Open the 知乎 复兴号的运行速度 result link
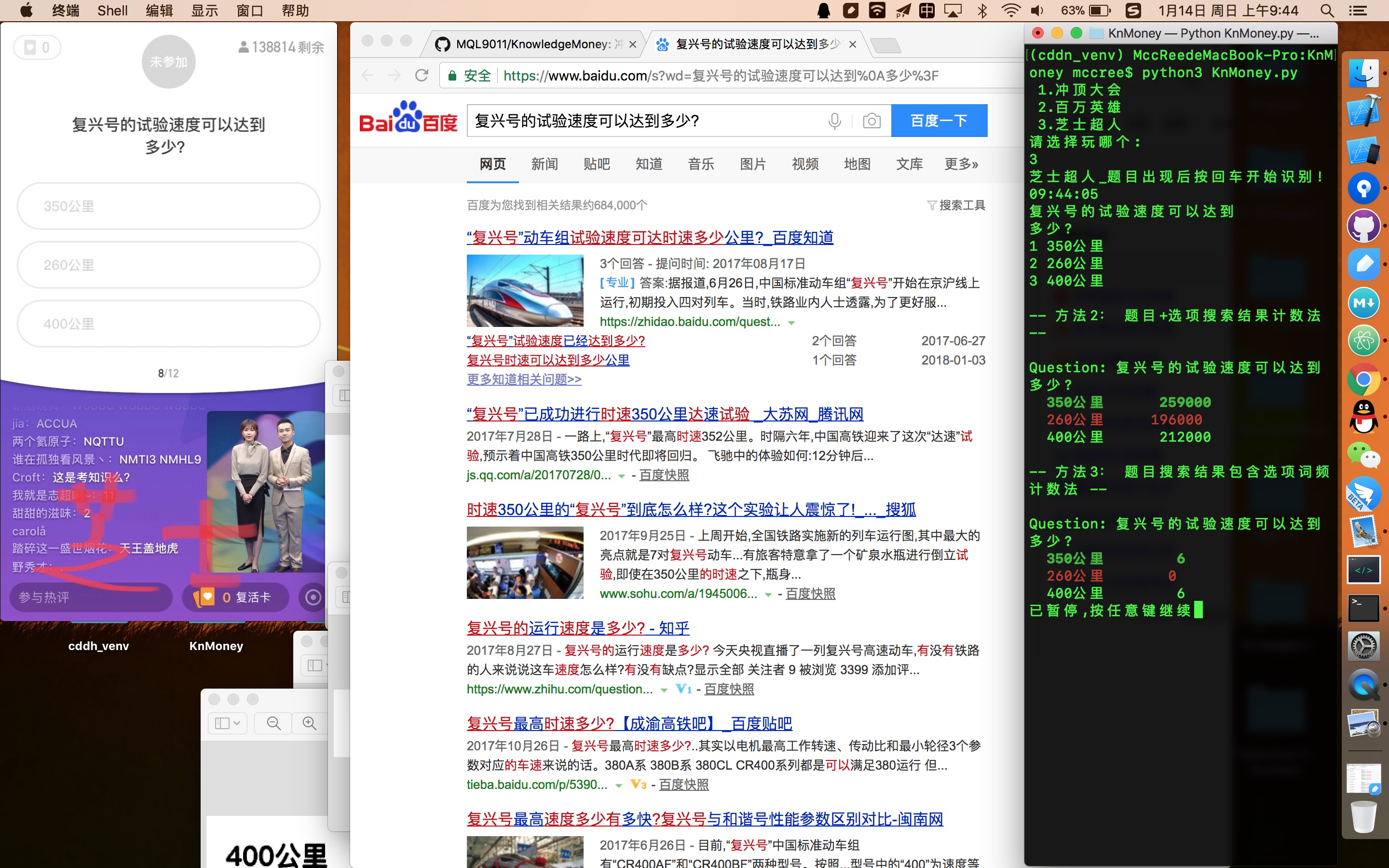Screen dimensions: 1389x868 click(x=577, y=628)
